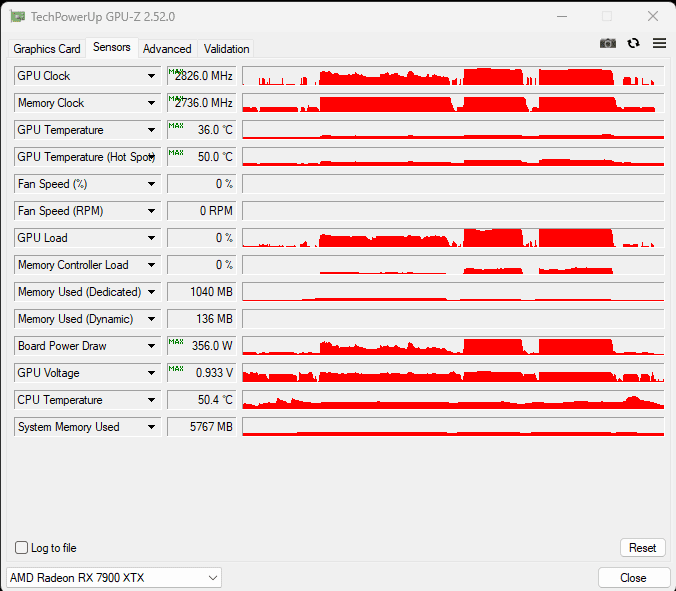Click the 0 RPM fan value
This screenshot has width=676, height=591.
tap(202, 211)
